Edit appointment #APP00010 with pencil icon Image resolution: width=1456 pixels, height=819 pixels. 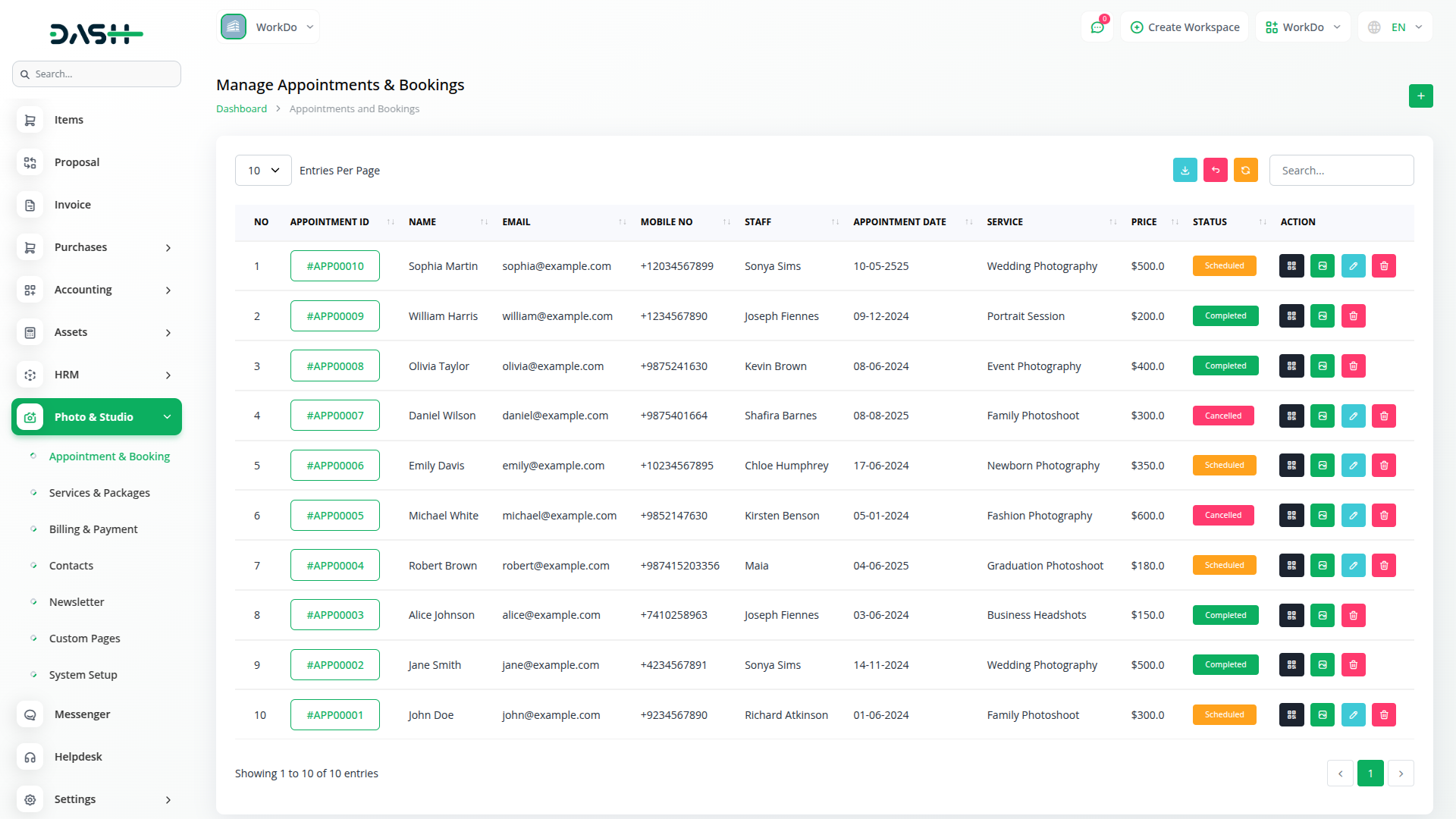1353,266
